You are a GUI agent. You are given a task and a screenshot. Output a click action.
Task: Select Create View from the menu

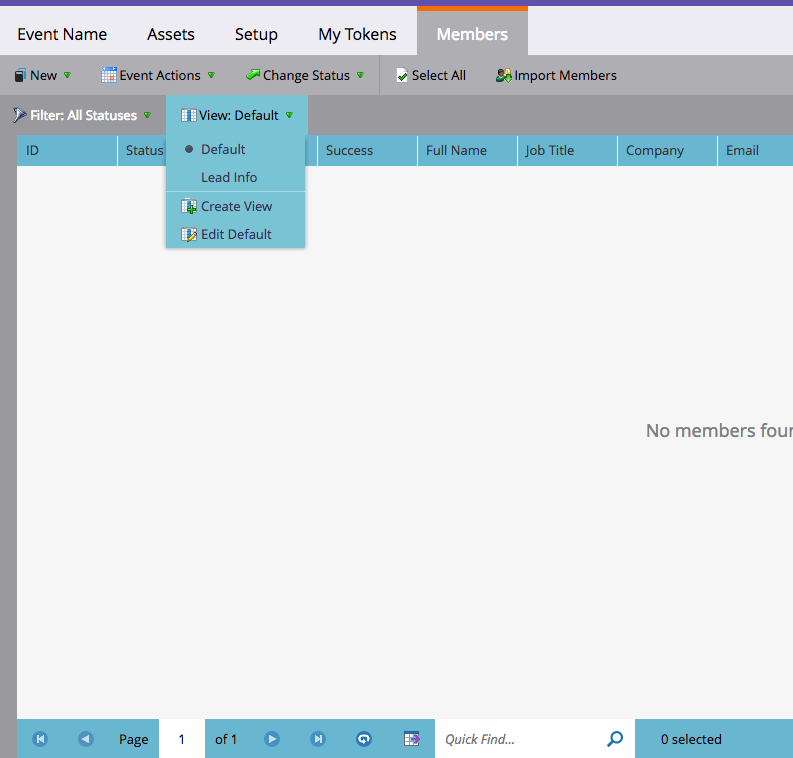(x=236, y=206)
